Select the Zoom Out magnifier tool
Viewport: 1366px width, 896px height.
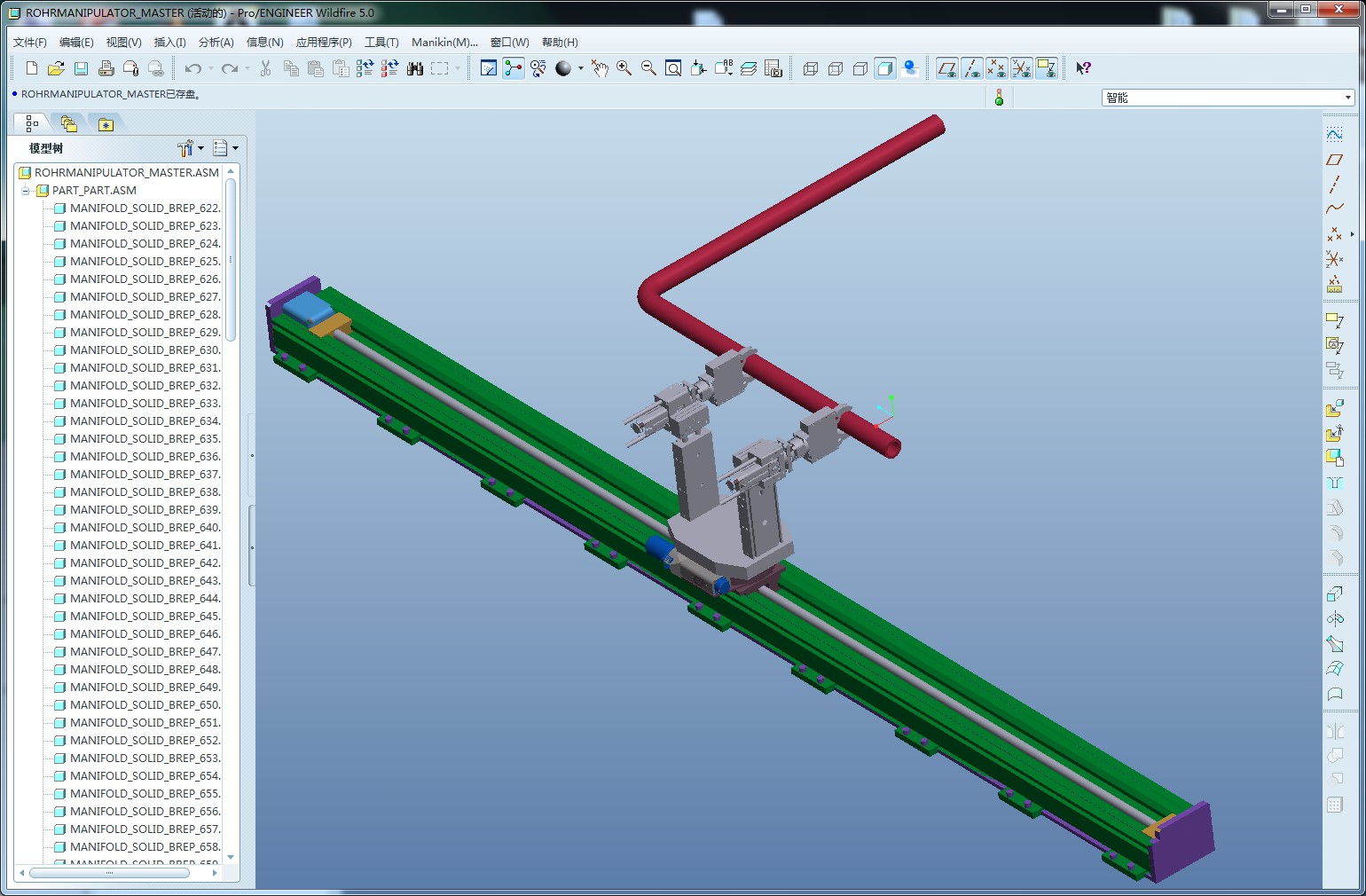click(x=648, y=68)
